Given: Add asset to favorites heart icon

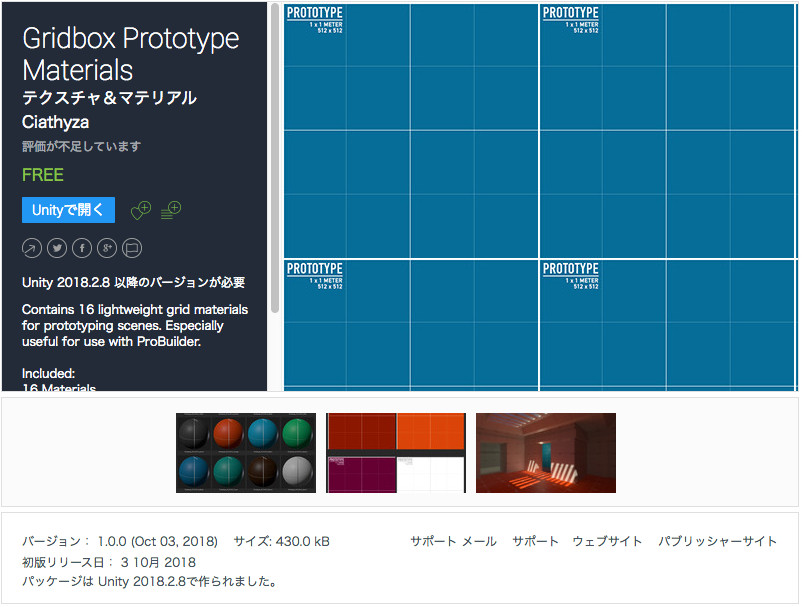Looking at the screenshot, I should [141, 210].
